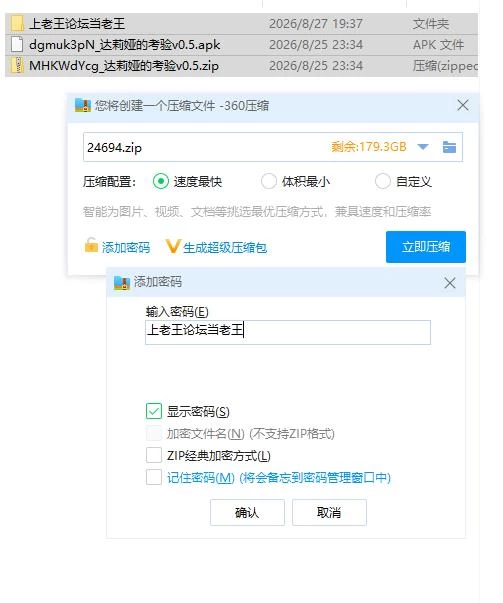Click the unlocked padlock icon by 添加密码

(x=91, y=245)
